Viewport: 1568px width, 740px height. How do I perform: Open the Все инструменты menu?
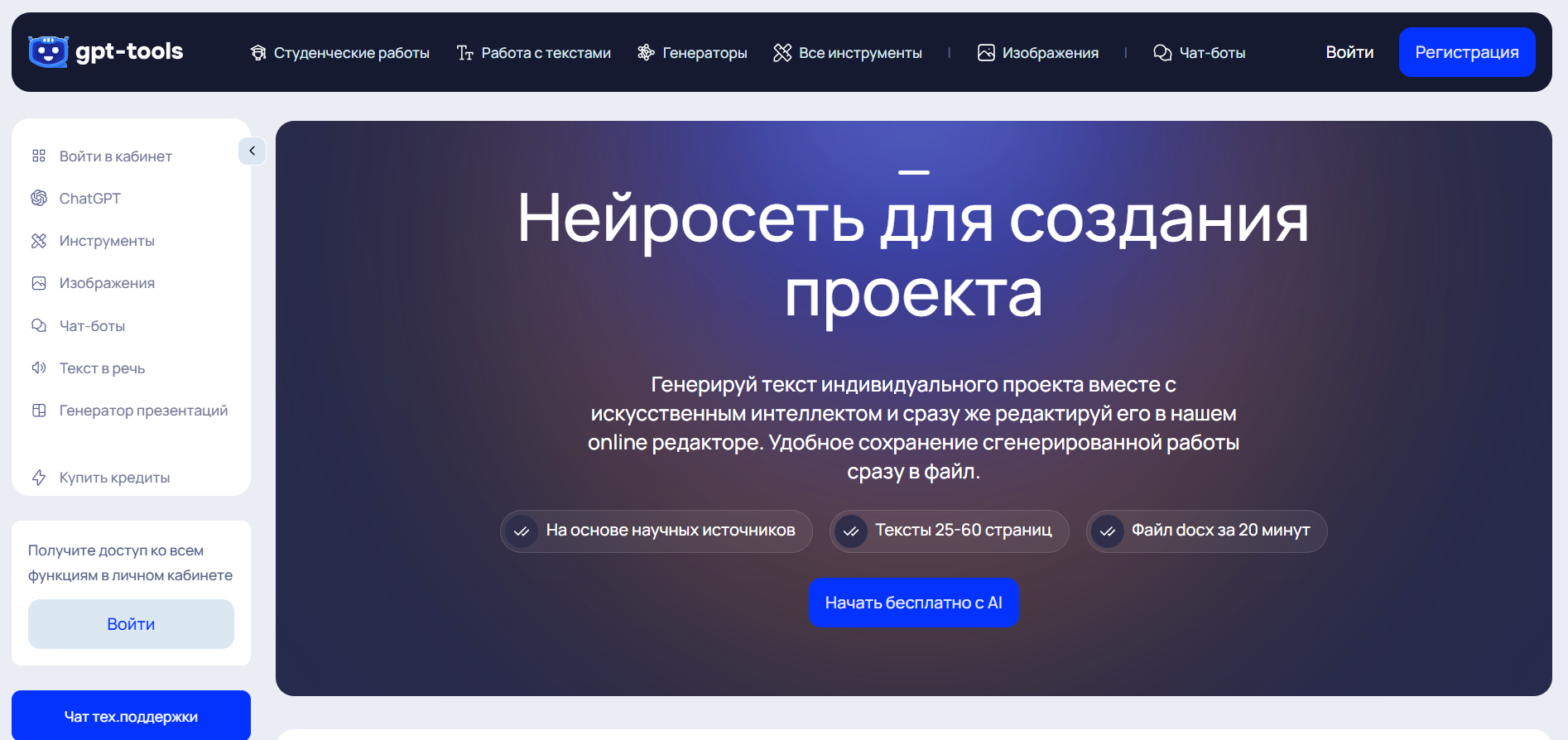pyautogui.click(x=848, y=53)
